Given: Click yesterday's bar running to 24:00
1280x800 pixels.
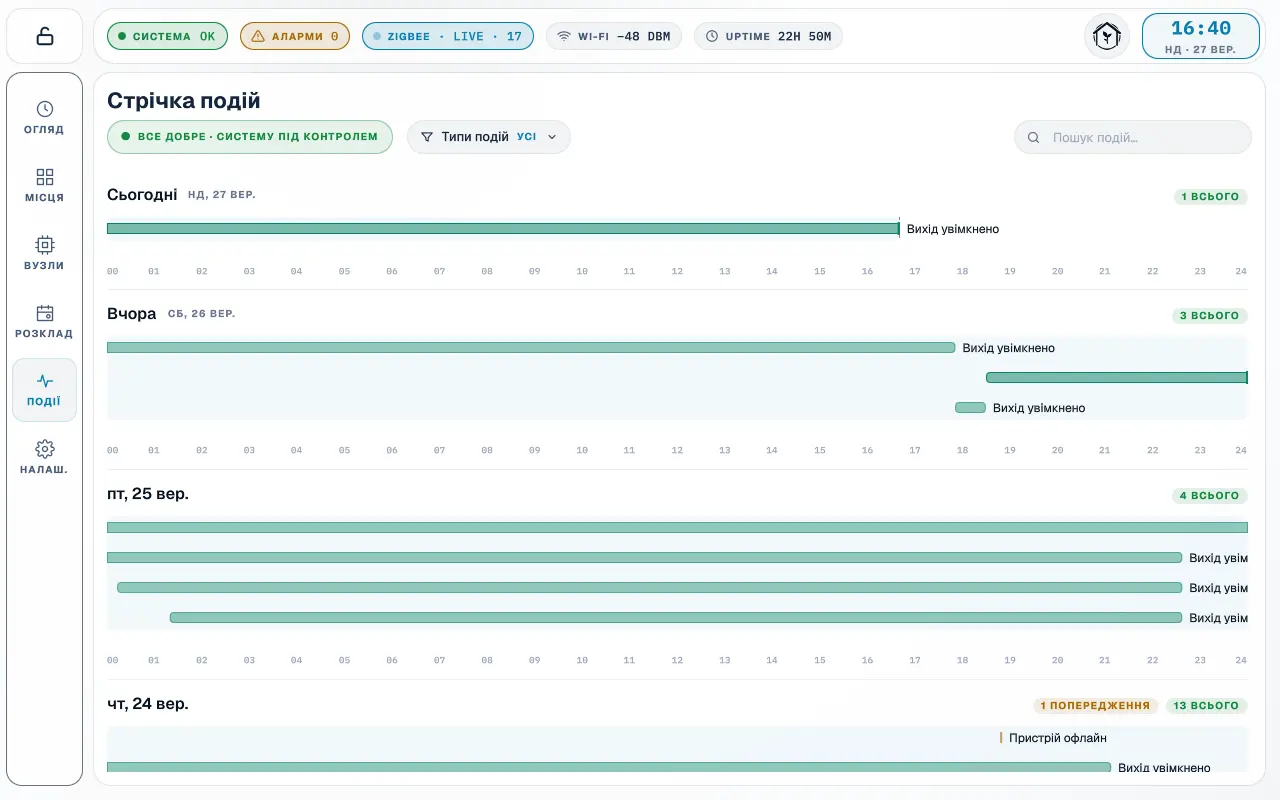Looking at the screenshot, I should click(1117, 378).
